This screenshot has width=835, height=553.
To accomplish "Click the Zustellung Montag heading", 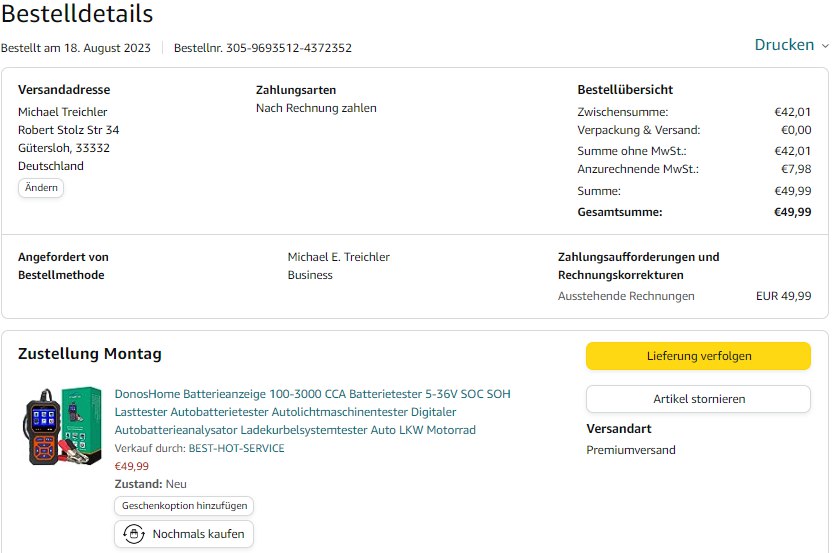I will pyautogui.click(x=89, y=354).
